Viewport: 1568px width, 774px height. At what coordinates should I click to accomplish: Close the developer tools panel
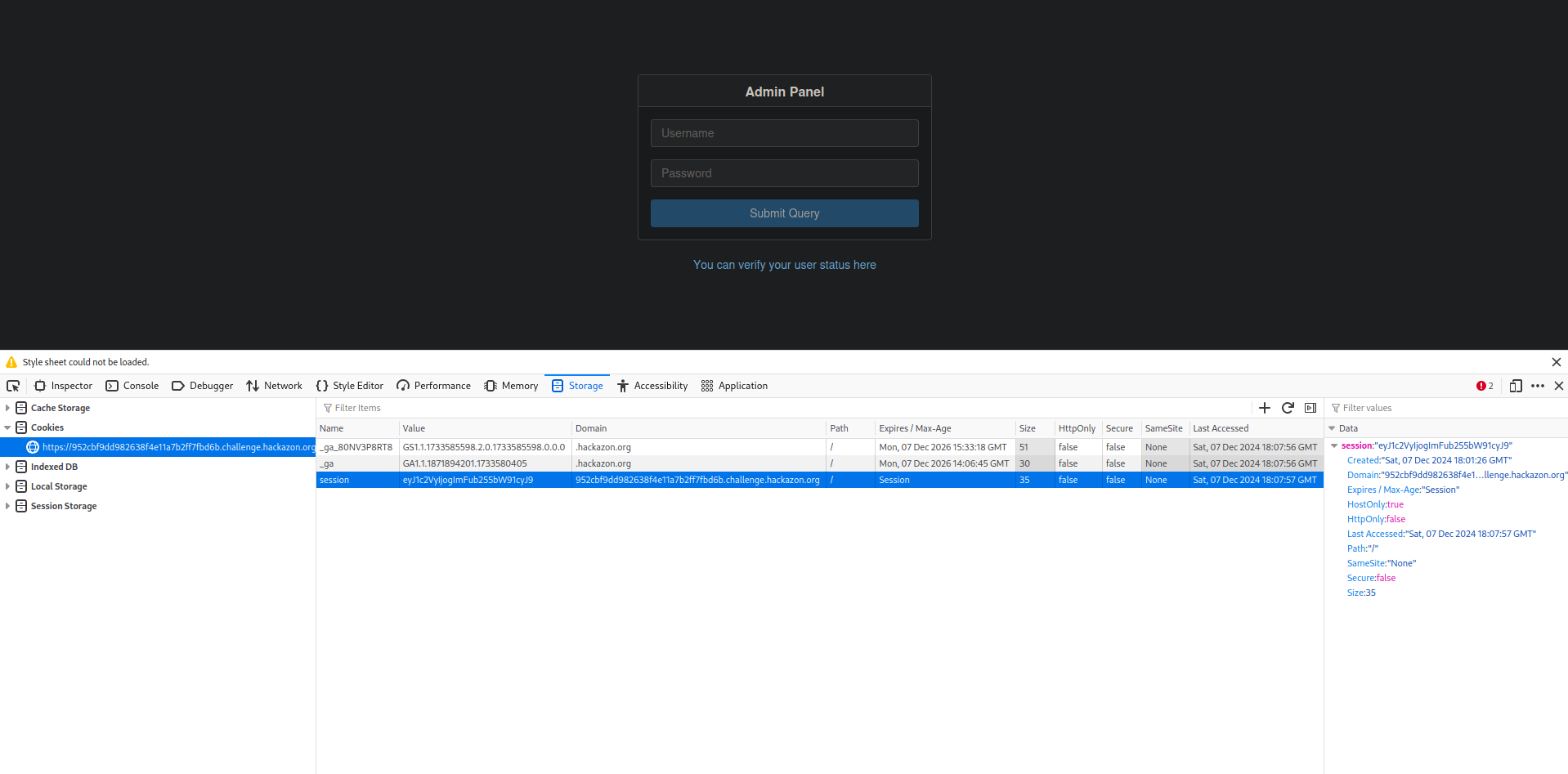point(1559,386)
